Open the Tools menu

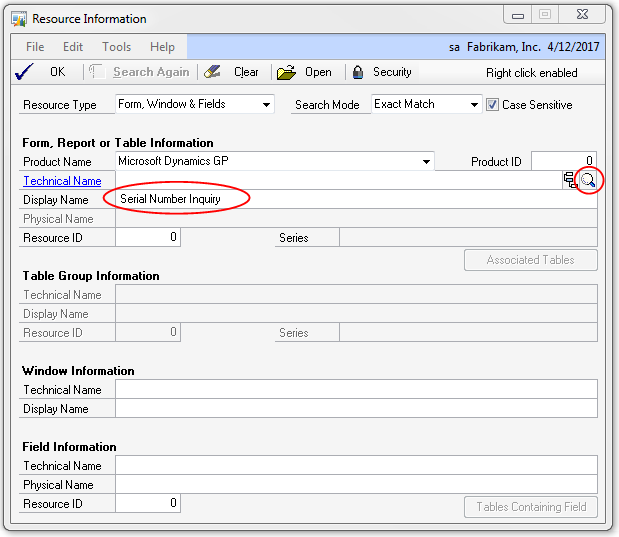pyautogui.click(x=116, y=47)
